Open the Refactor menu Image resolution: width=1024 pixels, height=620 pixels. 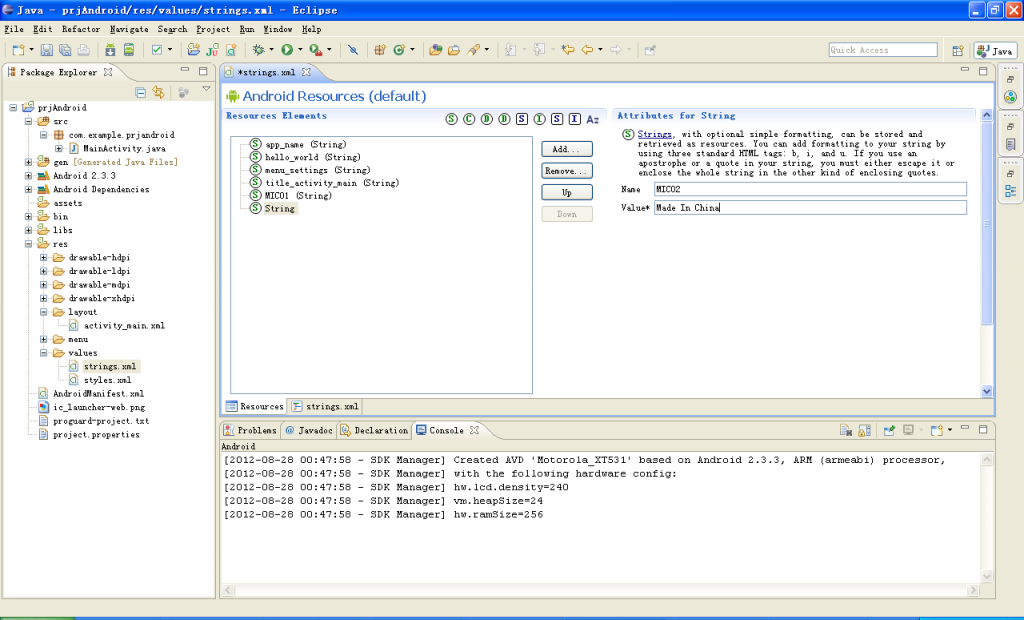tap(81, 29)
